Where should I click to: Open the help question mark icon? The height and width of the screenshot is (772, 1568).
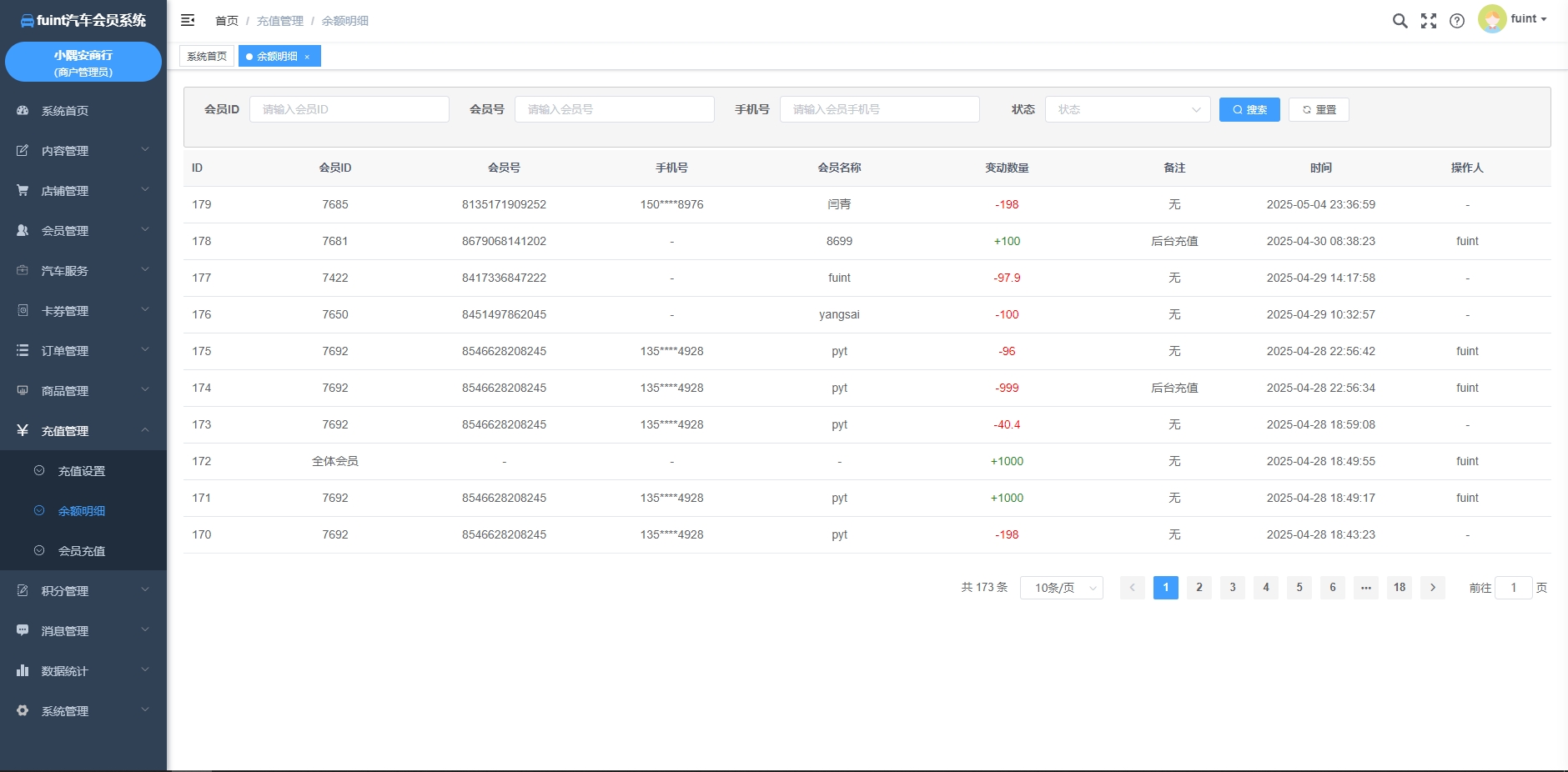point(1457,21)
